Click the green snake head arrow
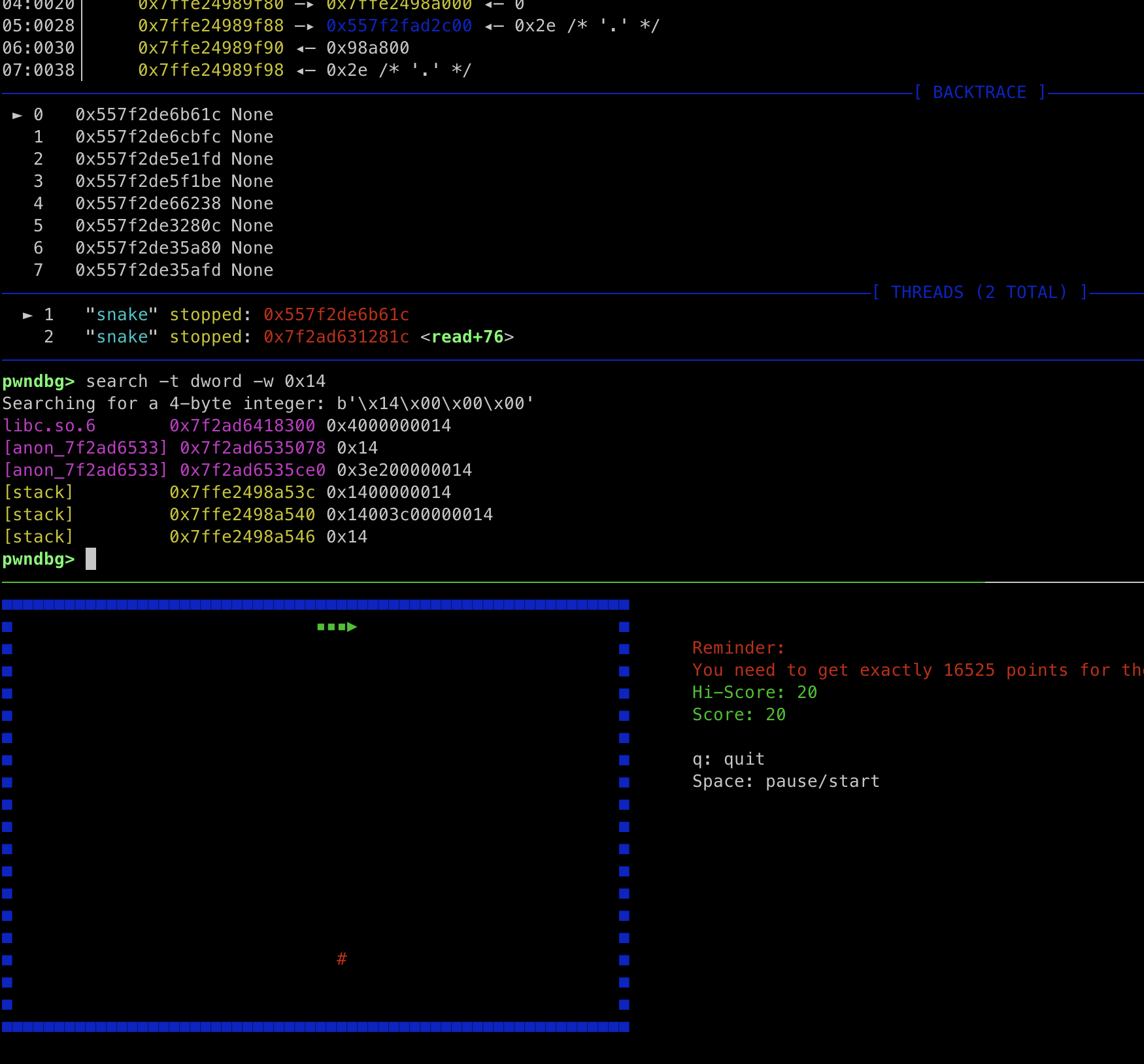This screenshot has height=1064, width=1144. click(x=352, y=627)
